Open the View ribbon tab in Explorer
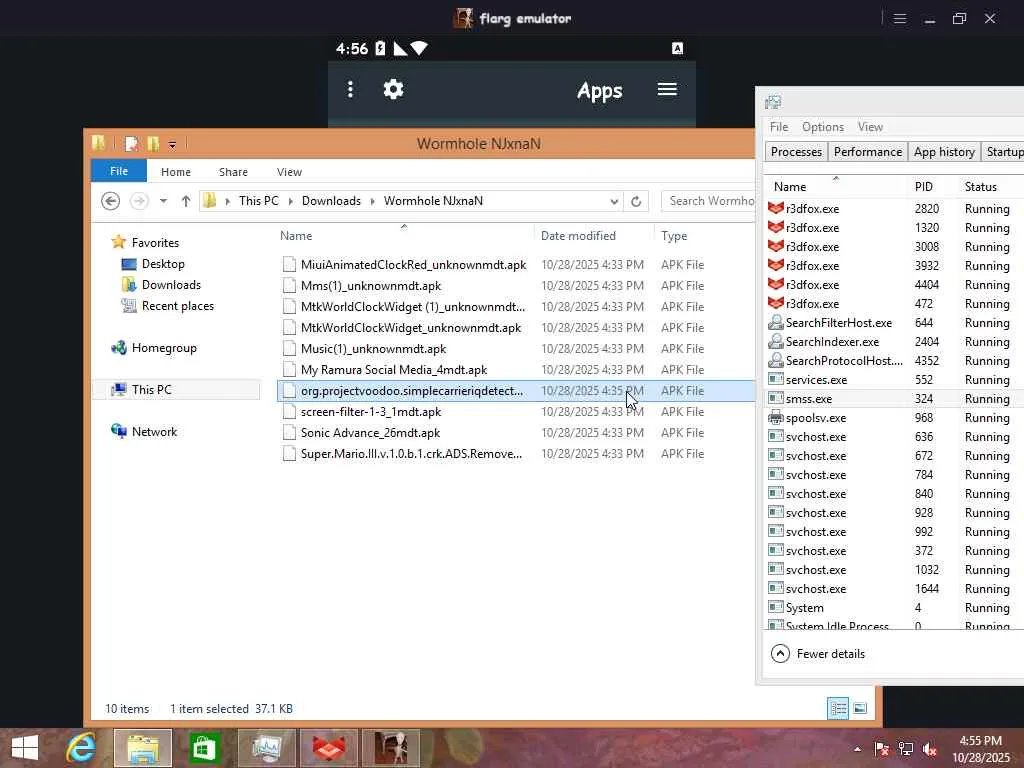The height and width of the screenshot is (768, 1024). tap(289, 172)
